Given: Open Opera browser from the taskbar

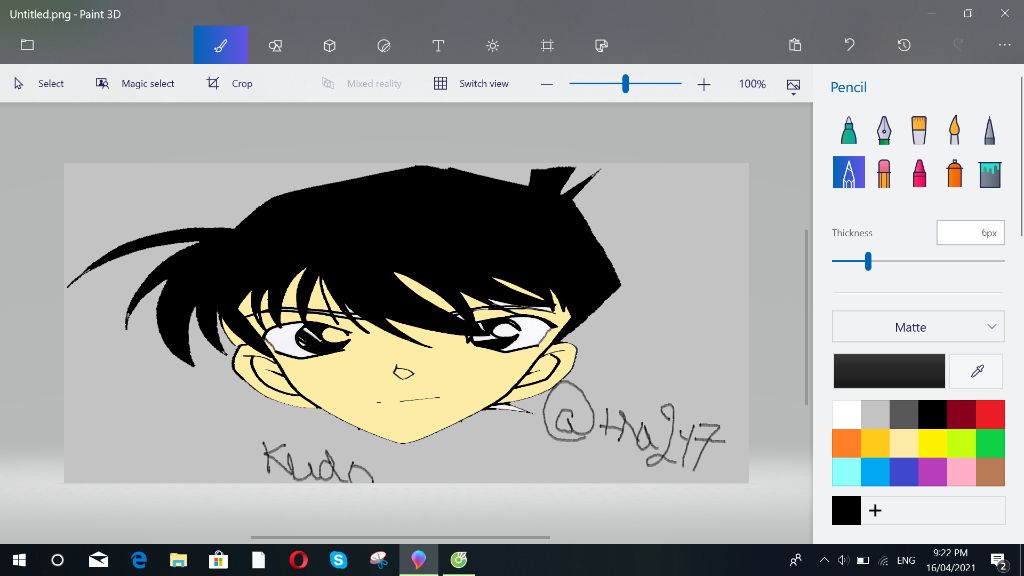Looking at the screenshot, I should pyautogui.click(x=298, y=560).
